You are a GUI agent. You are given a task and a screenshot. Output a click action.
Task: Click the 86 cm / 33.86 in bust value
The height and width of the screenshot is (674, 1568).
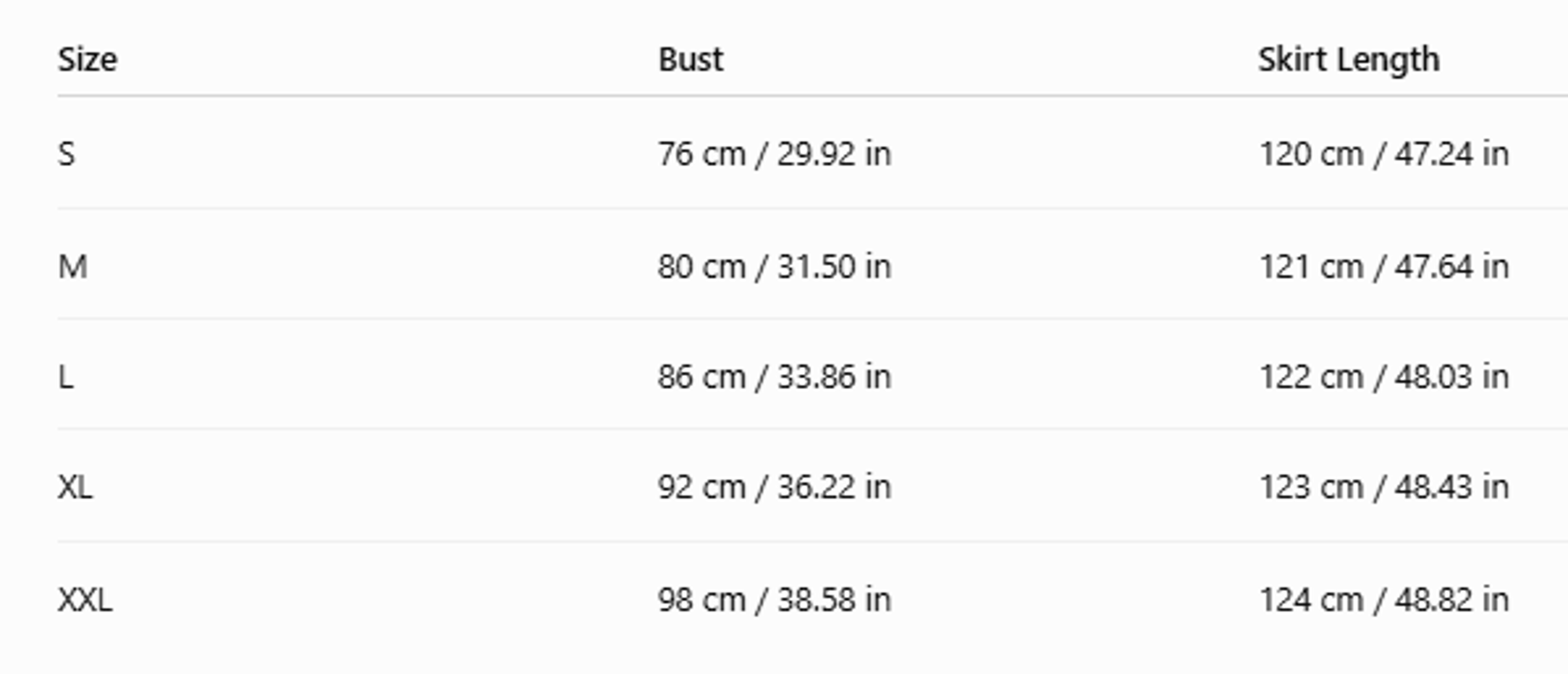coord(774,377)
